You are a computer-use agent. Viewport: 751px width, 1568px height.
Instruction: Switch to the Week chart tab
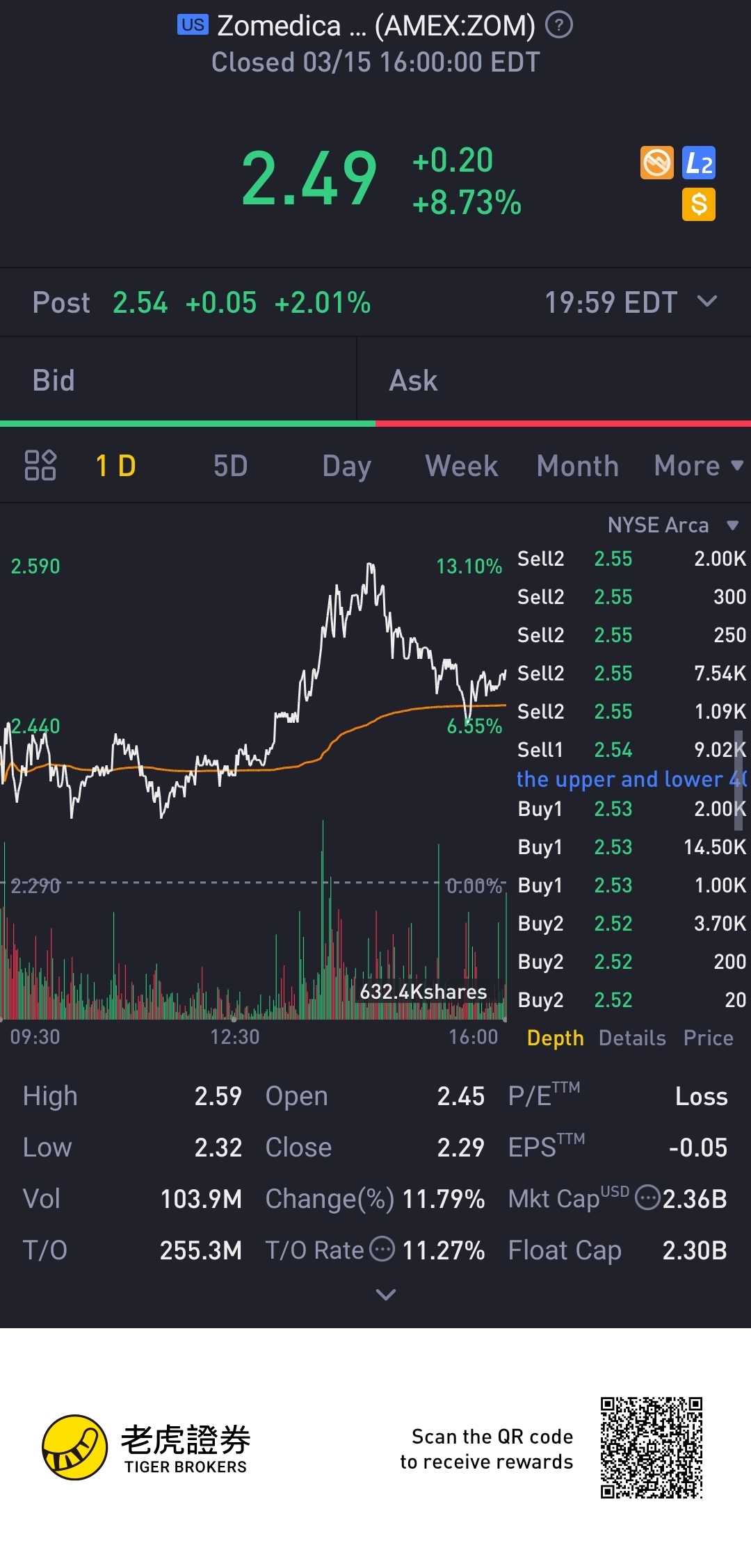tap(462, 466)
